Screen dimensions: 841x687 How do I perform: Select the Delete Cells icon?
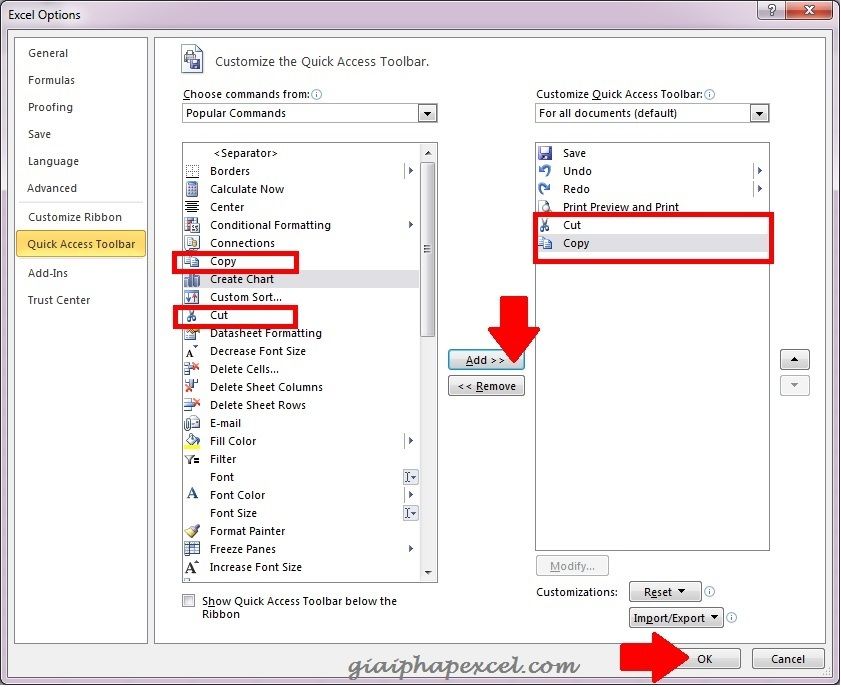pyautogui.click(x=192, y=369)
